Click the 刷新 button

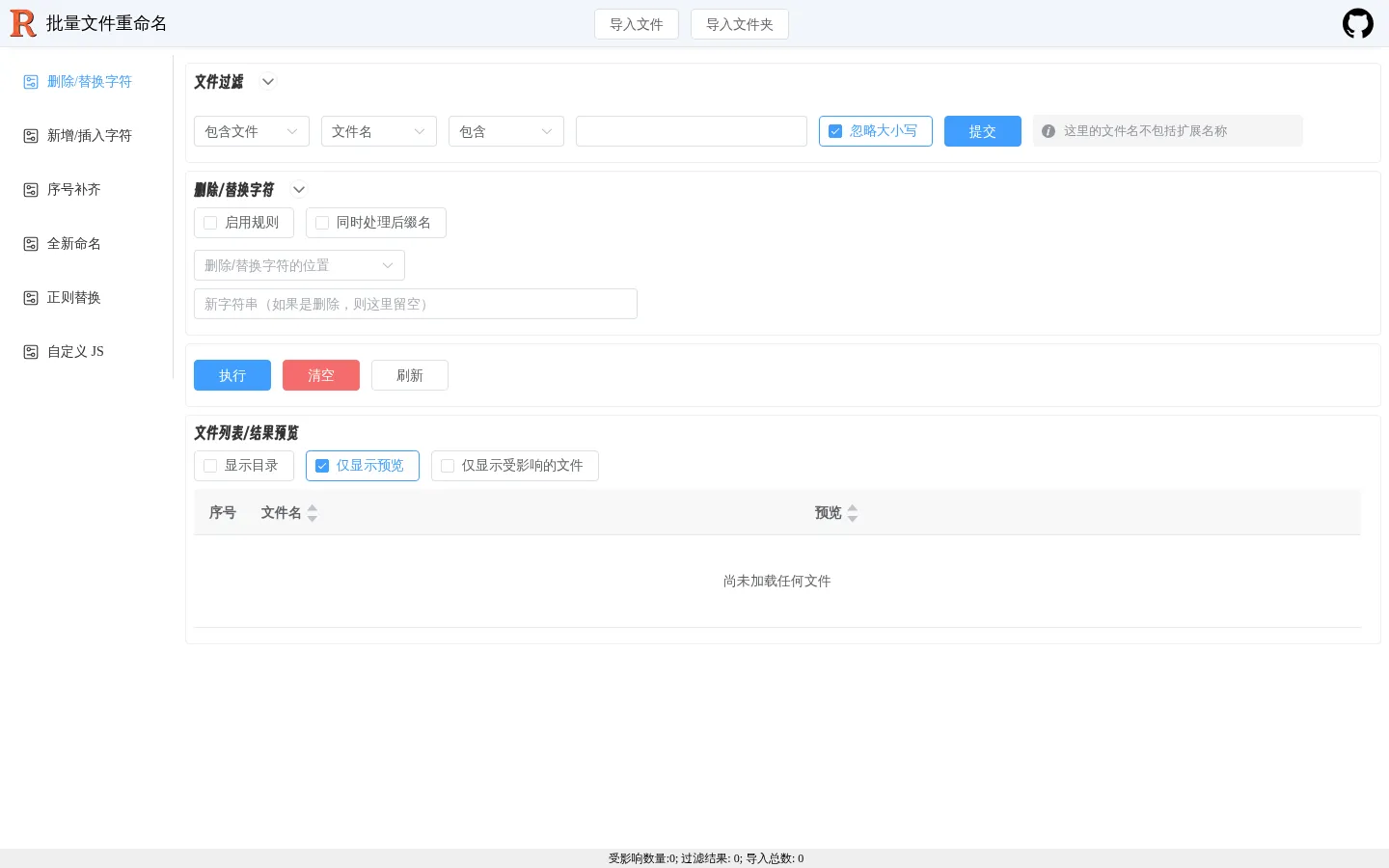410,375
